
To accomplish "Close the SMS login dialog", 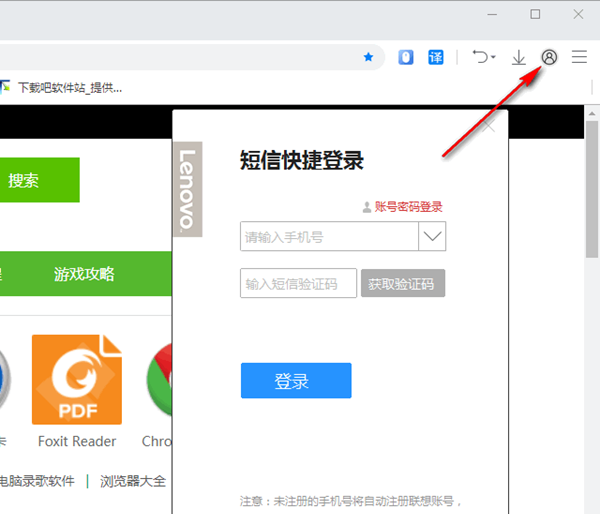I will tap(489, 126).
